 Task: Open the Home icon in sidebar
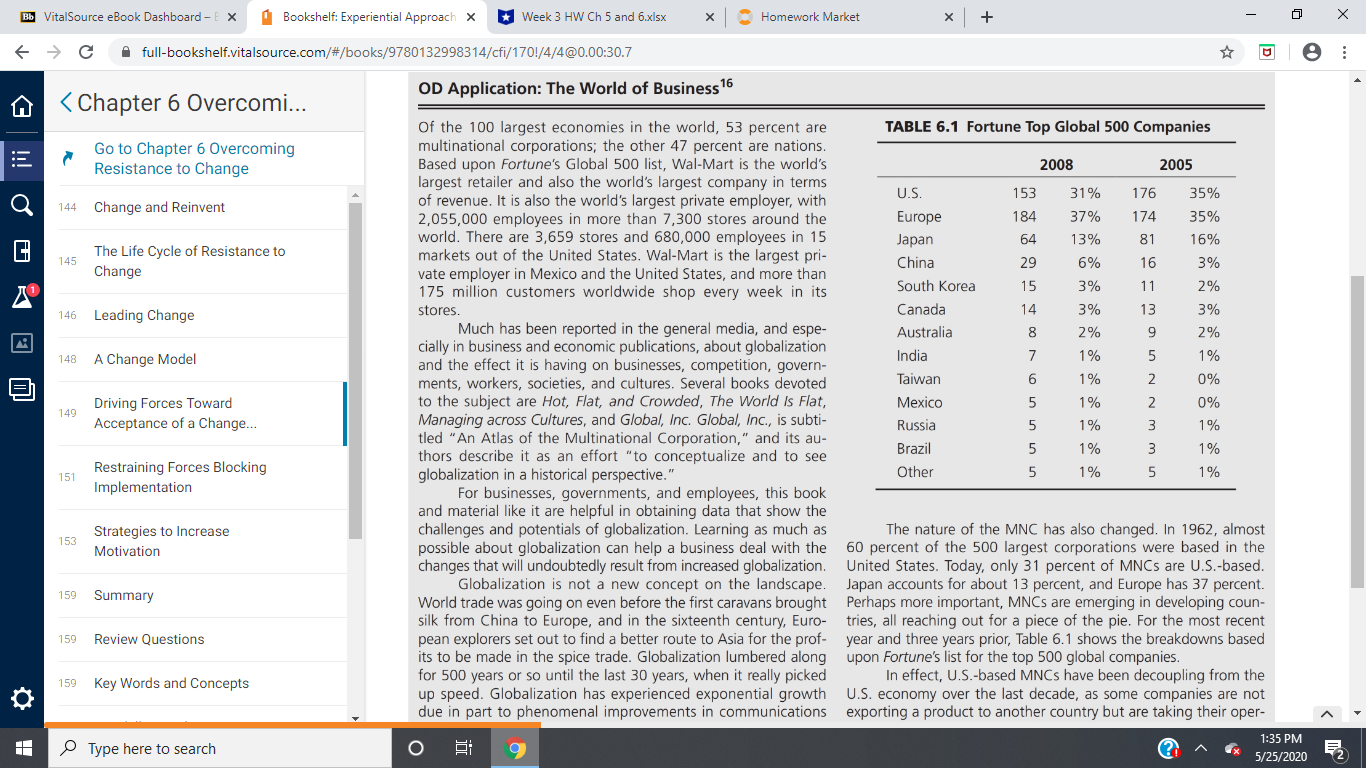click(22, 107)
